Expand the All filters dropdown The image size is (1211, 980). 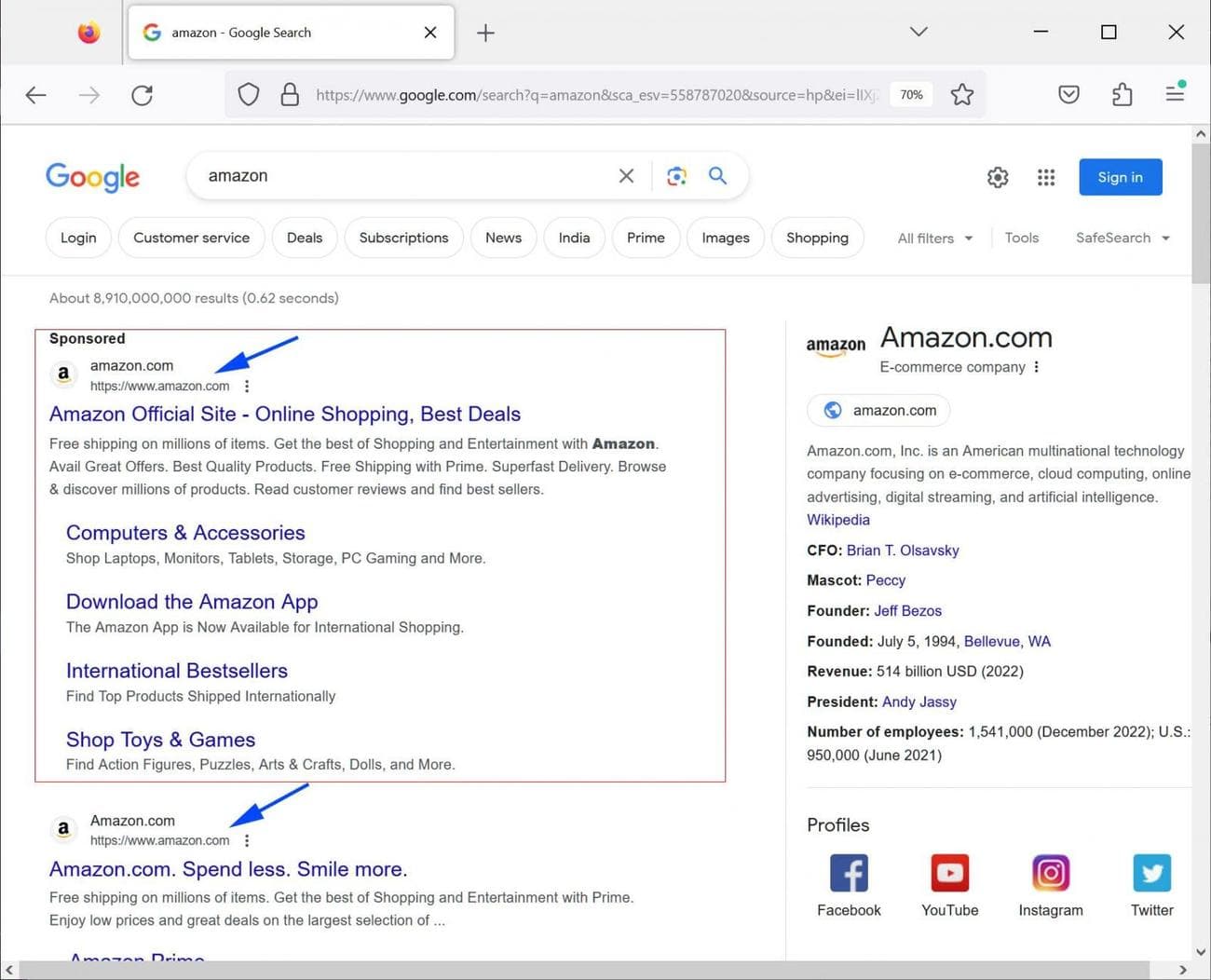click(x=934, y=238)
